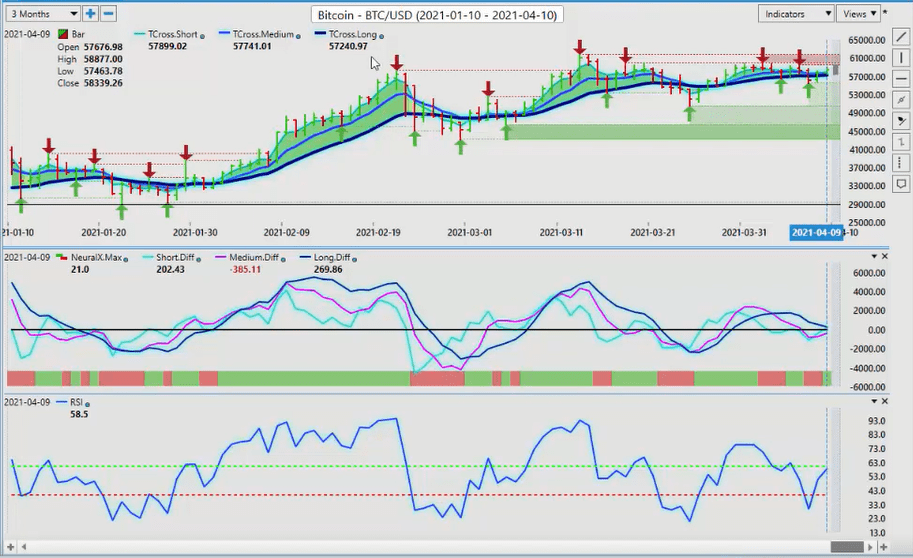Viewport: 913px width, 558px height.
Task: Click the Medium.Diff legend label
Action: (254, 257)
